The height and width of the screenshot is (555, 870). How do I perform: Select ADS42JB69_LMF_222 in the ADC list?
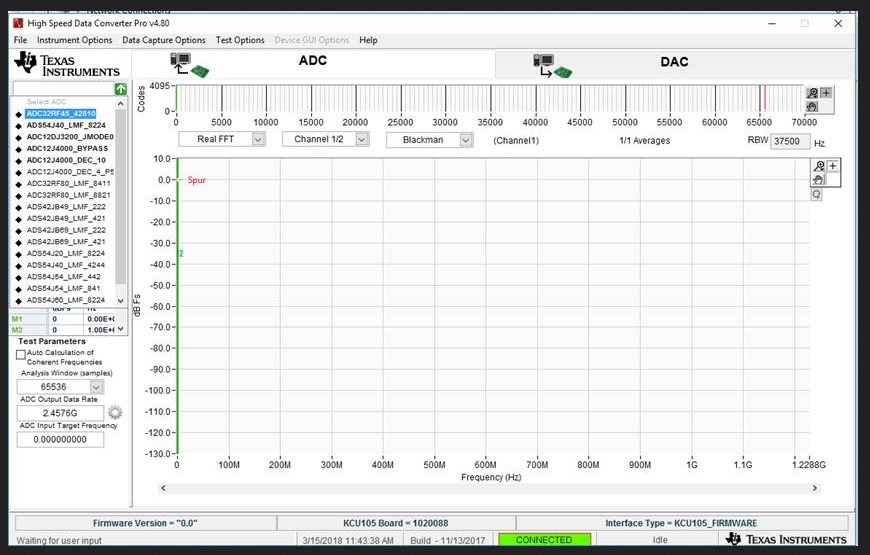pos(66,230)
